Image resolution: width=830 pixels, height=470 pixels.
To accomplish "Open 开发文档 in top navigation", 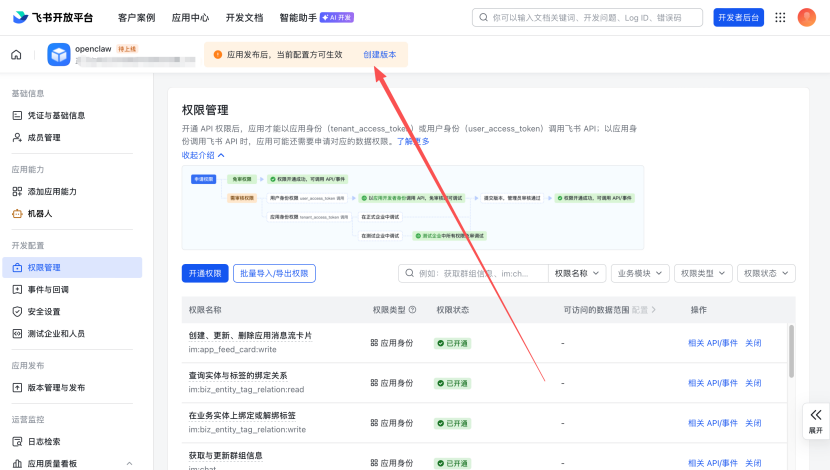I will coord(244,17).
